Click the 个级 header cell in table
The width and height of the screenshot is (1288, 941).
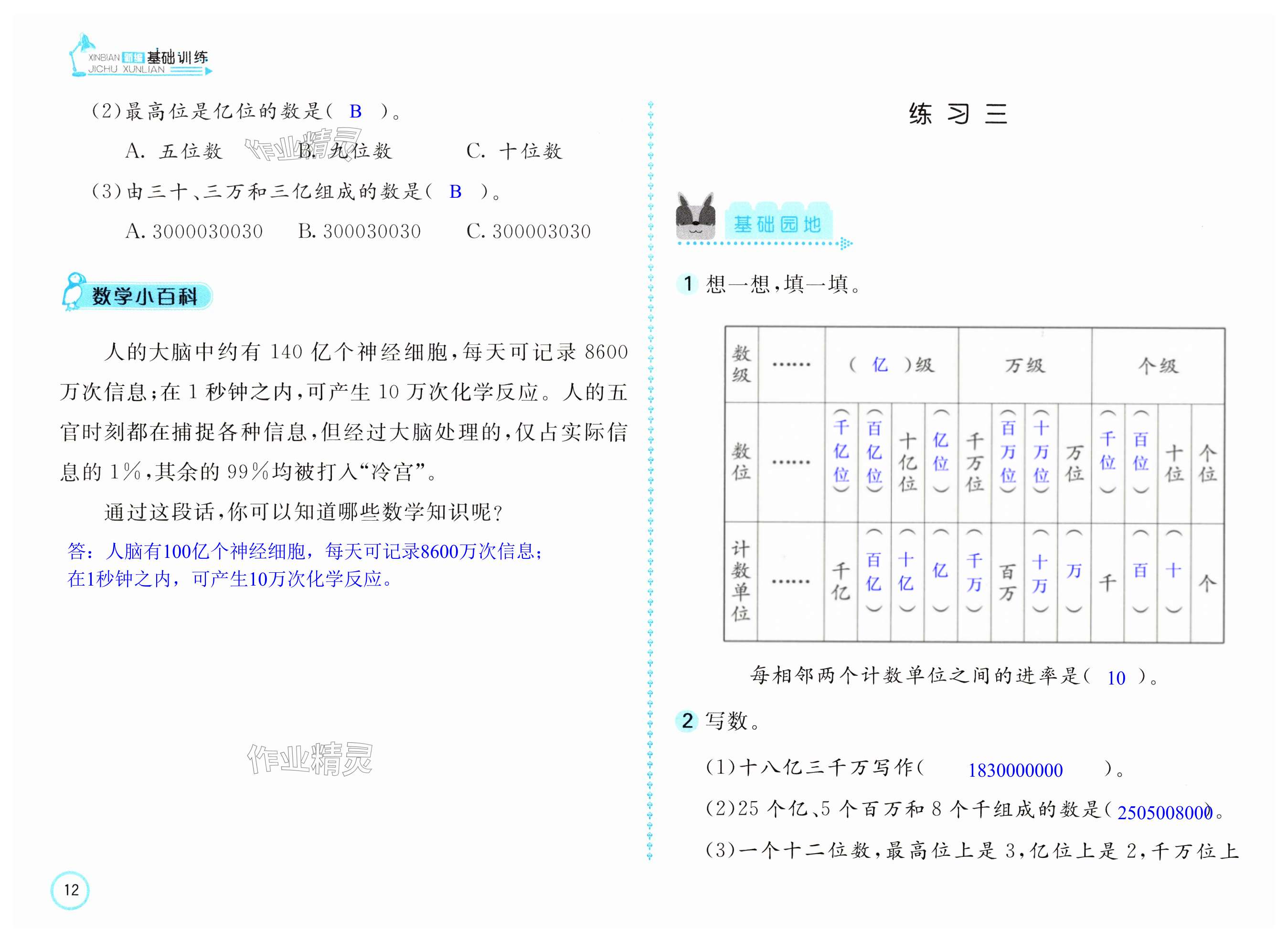[1158, 365]
